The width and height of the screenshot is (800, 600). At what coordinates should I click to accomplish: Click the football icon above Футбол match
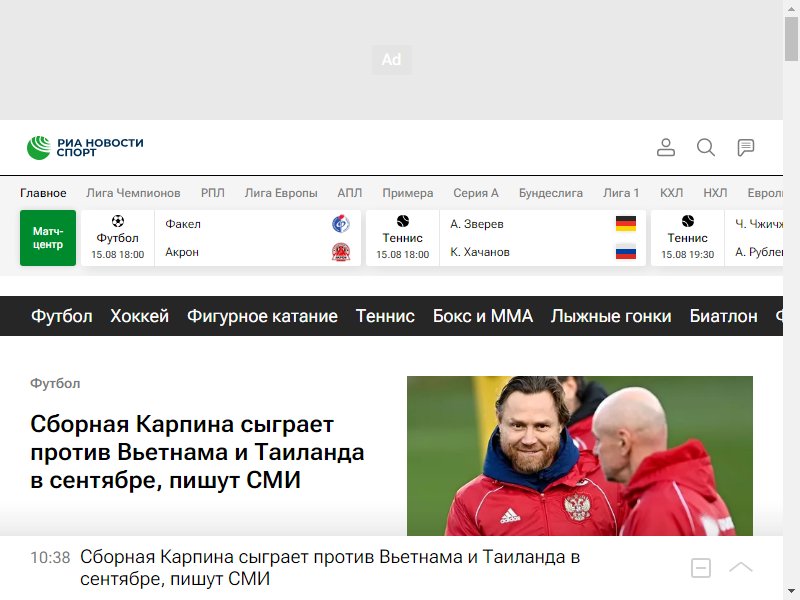pos(118,221)
